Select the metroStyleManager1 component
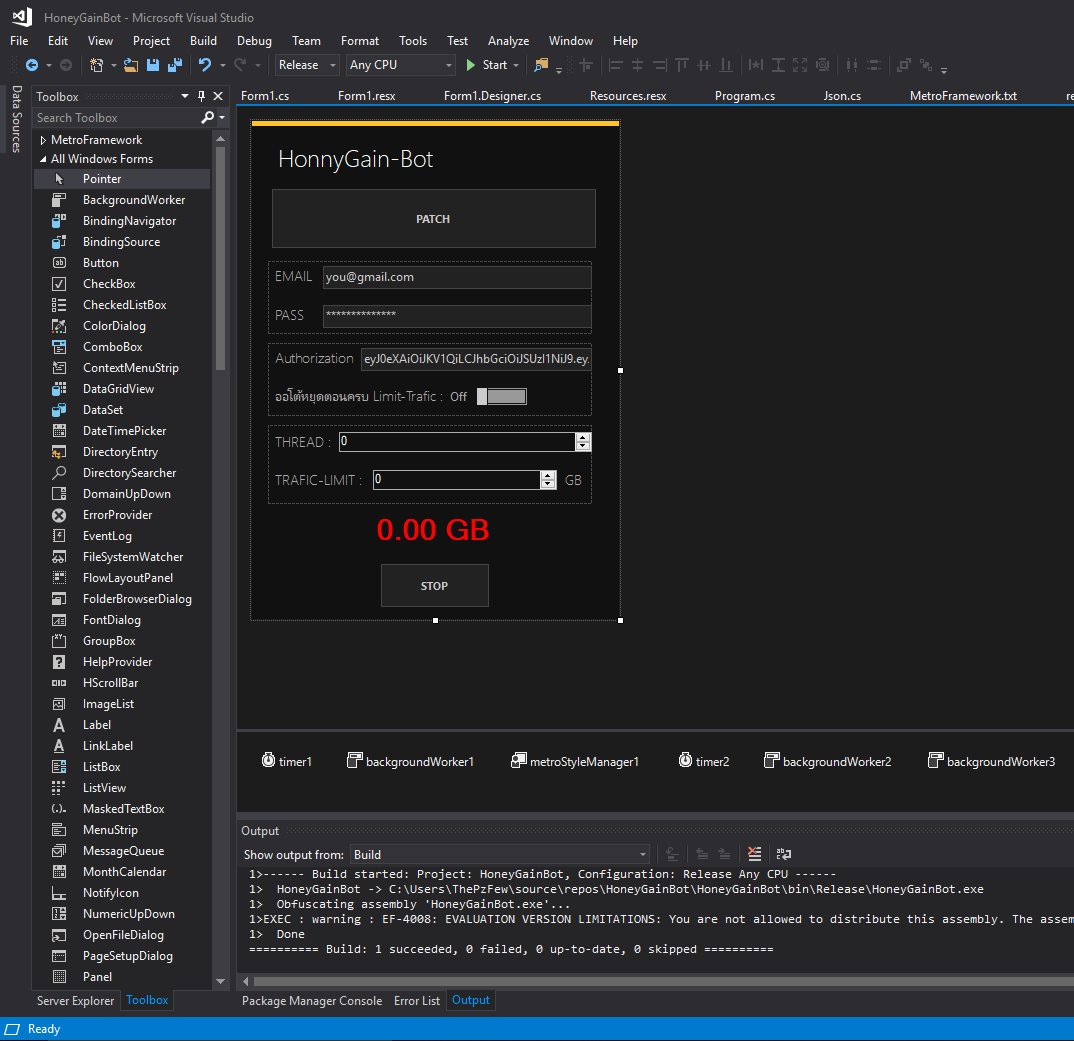Image resolution: width=1074 pixels, height=1041 pixels. coord(575,761)
